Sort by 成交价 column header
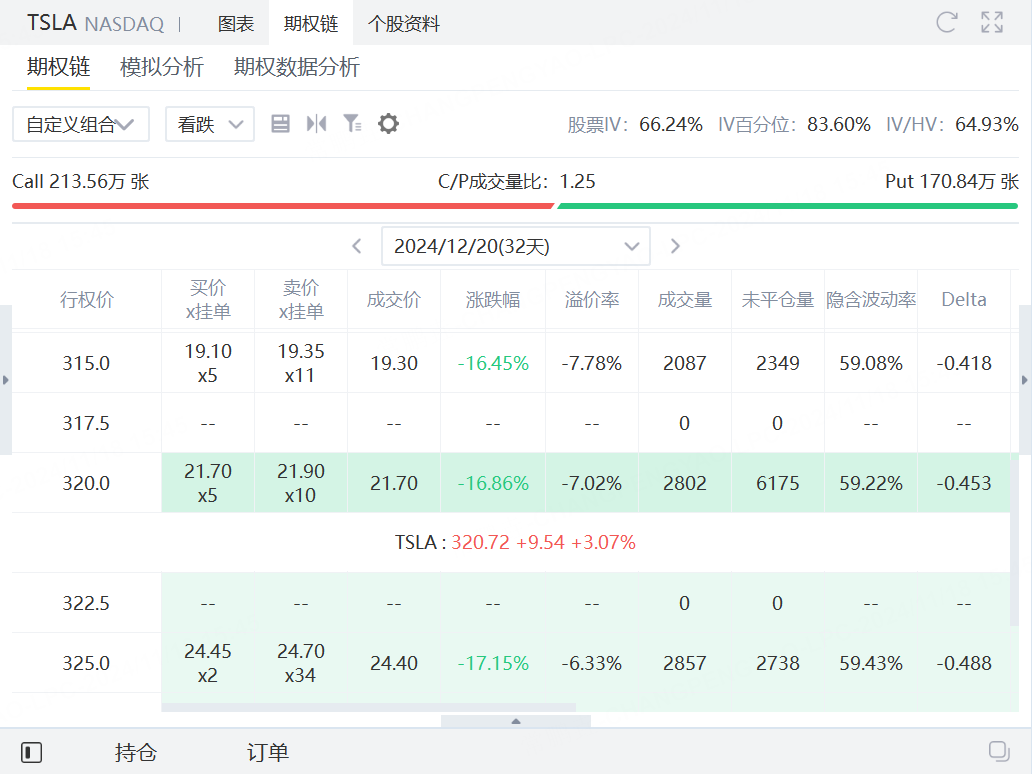This screenshot has width=1032, height=774. (394, 299)
